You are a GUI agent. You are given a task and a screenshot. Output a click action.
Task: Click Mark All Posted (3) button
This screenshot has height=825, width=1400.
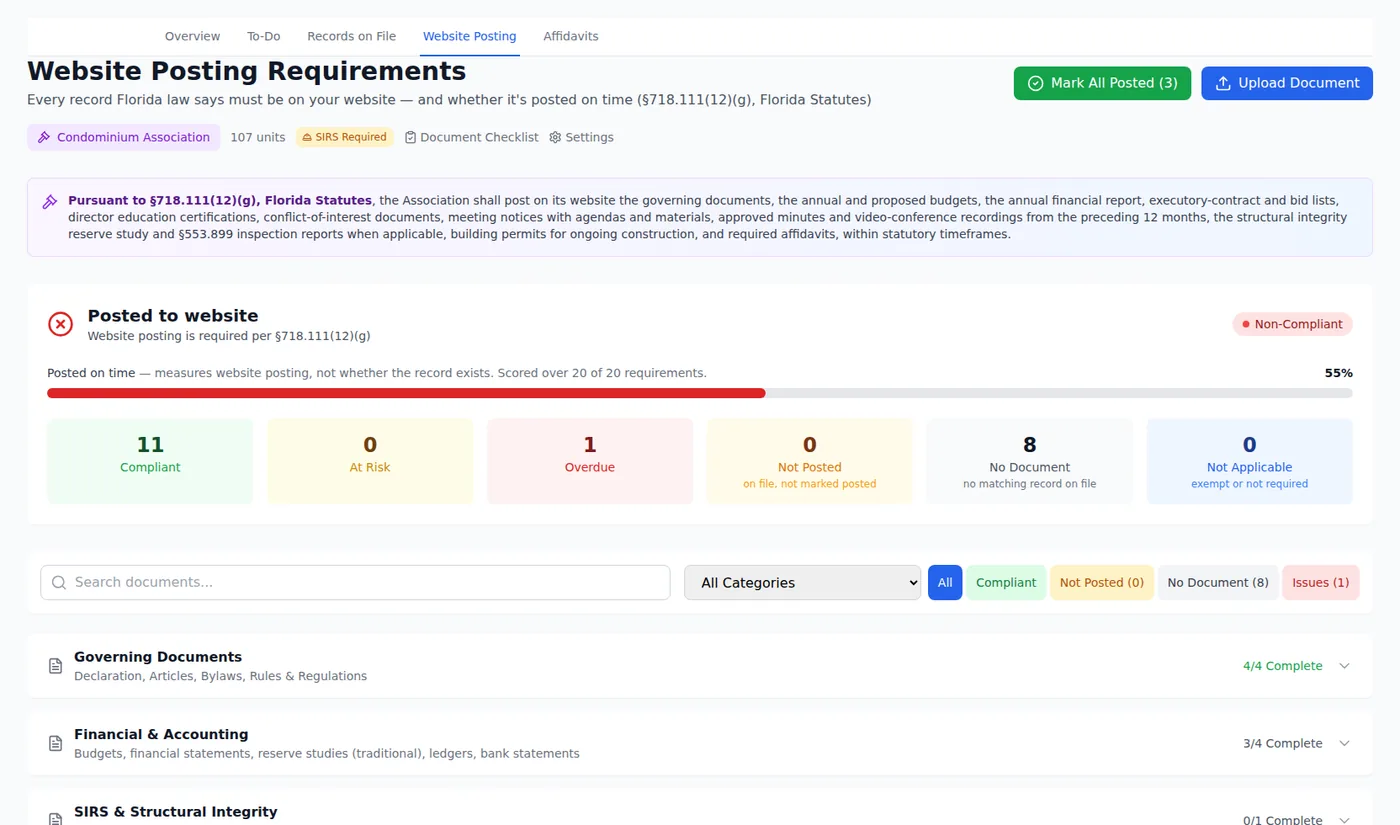(x=1102, y=83)
